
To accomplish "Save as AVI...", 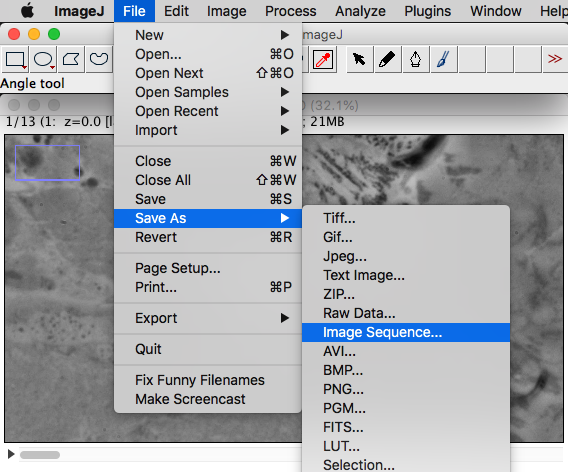I will coord(406,351).
